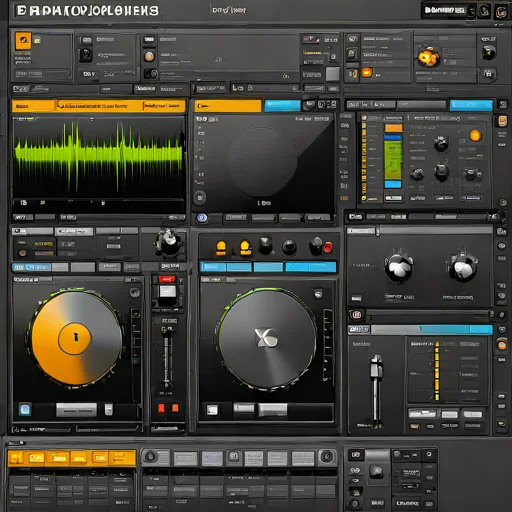Click the second yellow button in the center knob row
The image size is (512, 512).
coord(245,248)
